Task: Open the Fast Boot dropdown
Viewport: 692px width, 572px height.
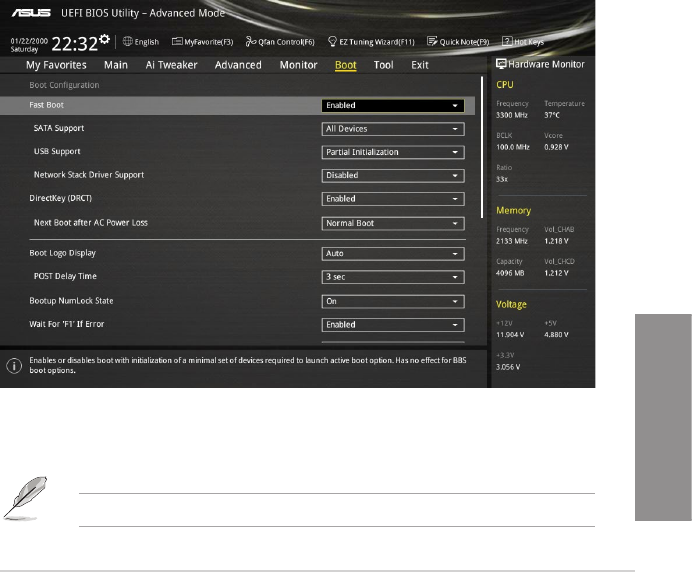Action: [393, 105]
